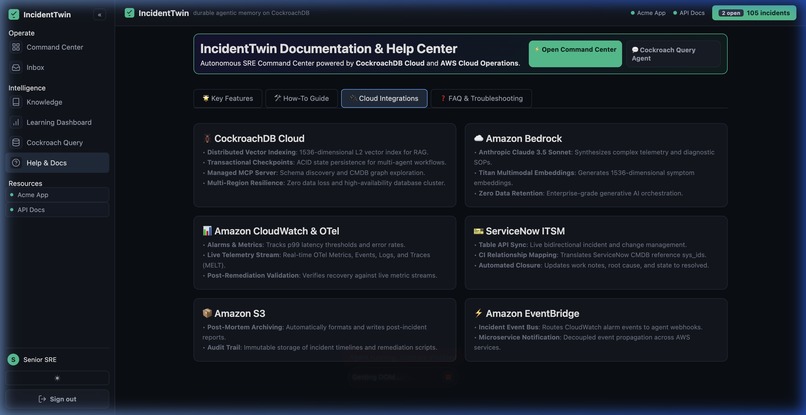Click the Amazon Bedrock cloud icon

[x=479, y=138]
